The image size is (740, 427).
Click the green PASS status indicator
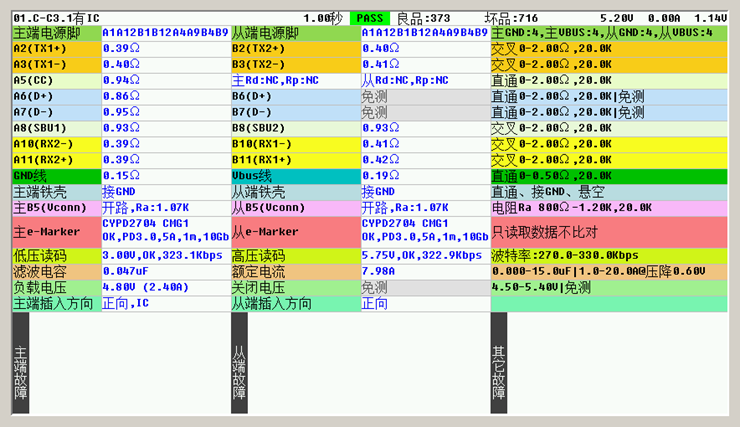tap(370, 18)
